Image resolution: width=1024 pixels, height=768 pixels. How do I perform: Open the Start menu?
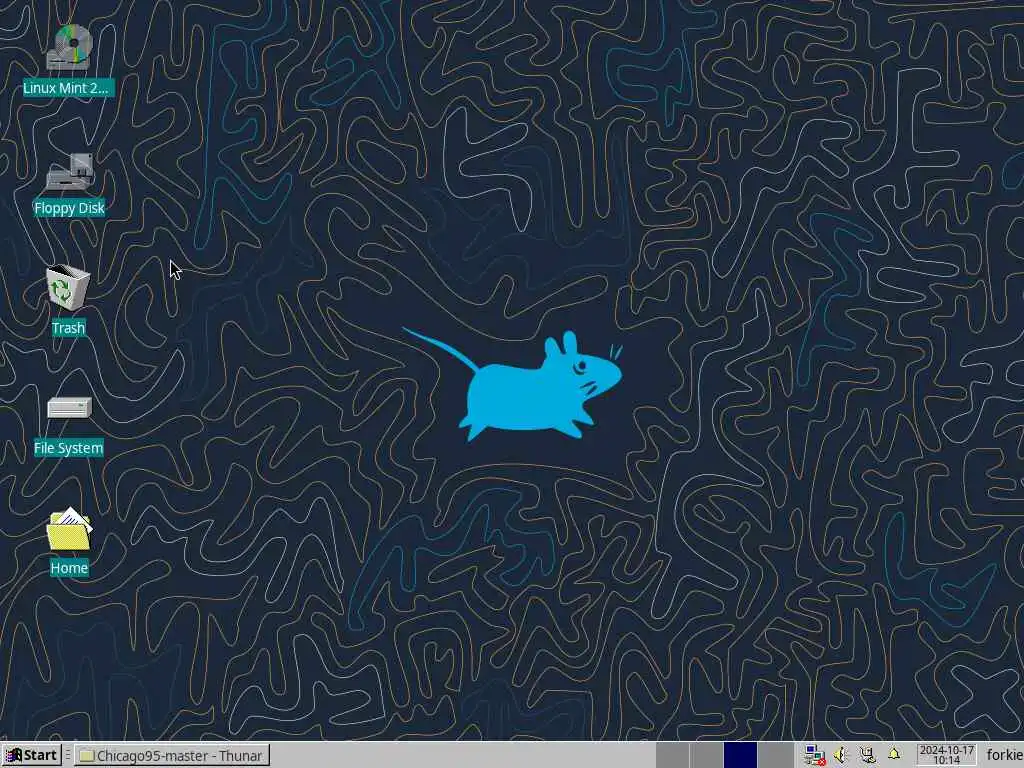pos(31,755)
